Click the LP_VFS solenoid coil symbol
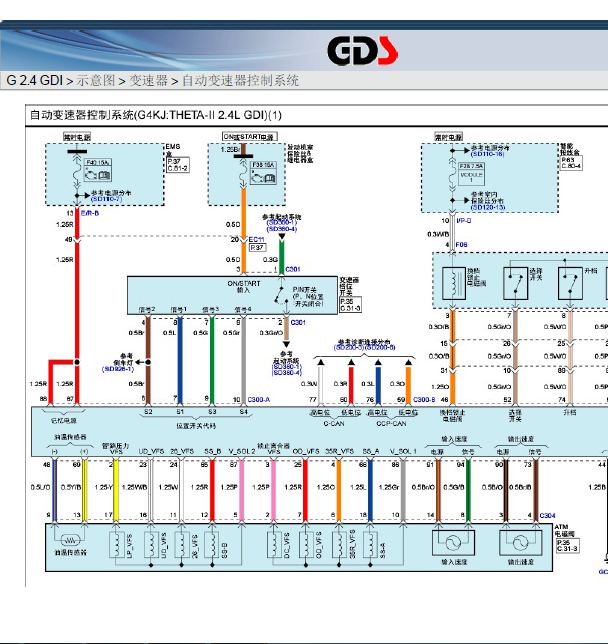The image size is (608, 644). click(x=117, y=545)
